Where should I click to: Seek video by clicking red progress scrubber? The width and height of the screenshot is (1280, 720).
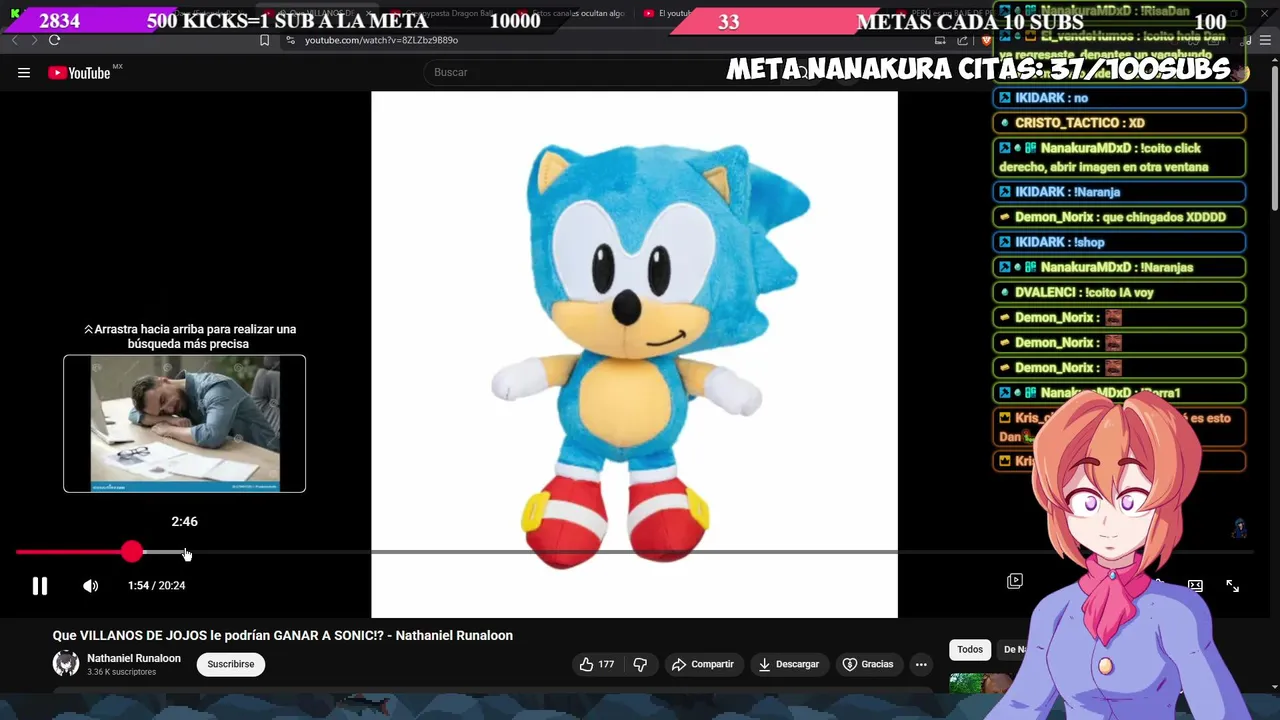pyautogui.click(x=132, y=551)
